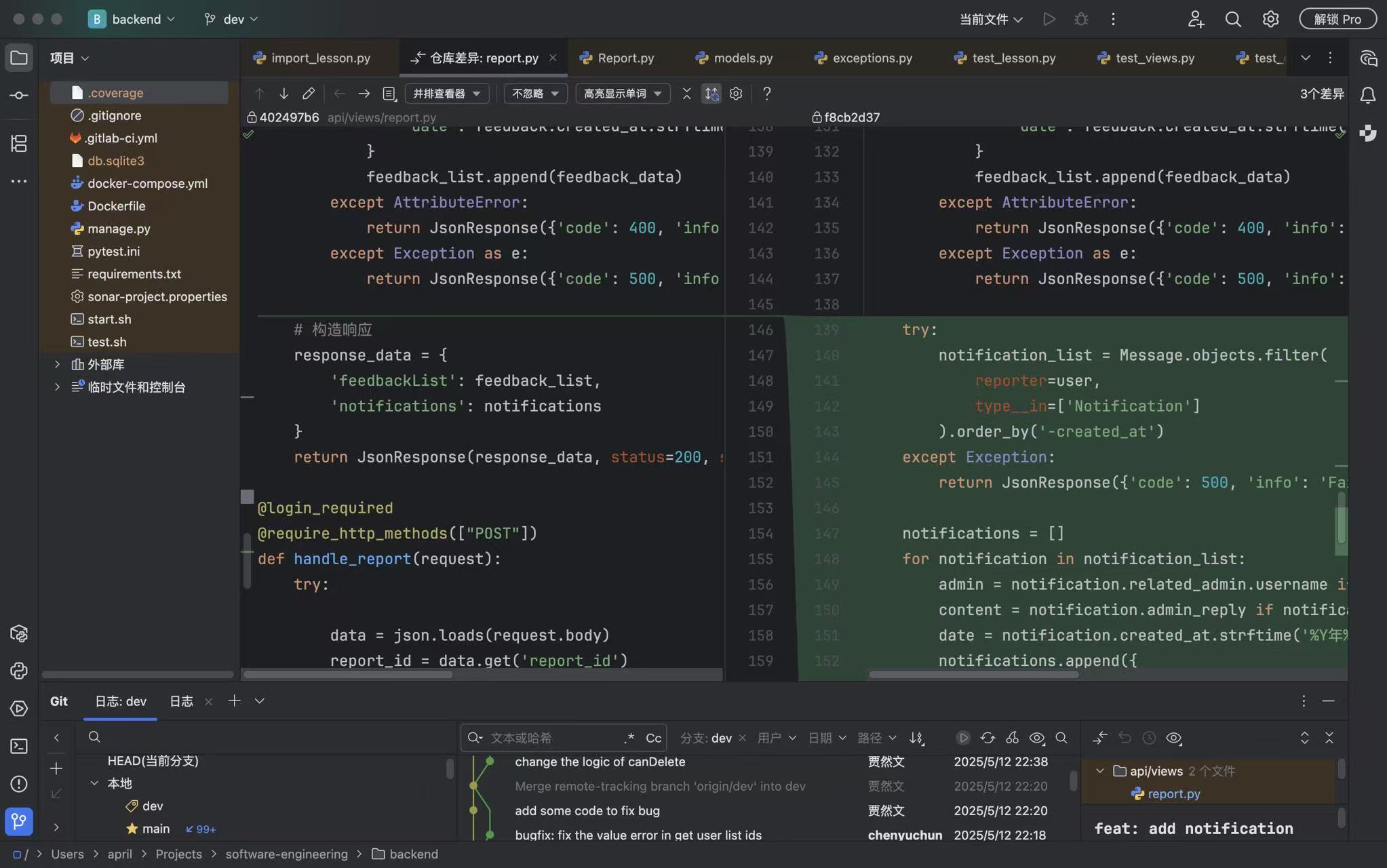The width and height of the screenshot is (1387, 868).
Task: Toggle synchronized scrolling in diff viewer
Action: (x=711, y=94)
